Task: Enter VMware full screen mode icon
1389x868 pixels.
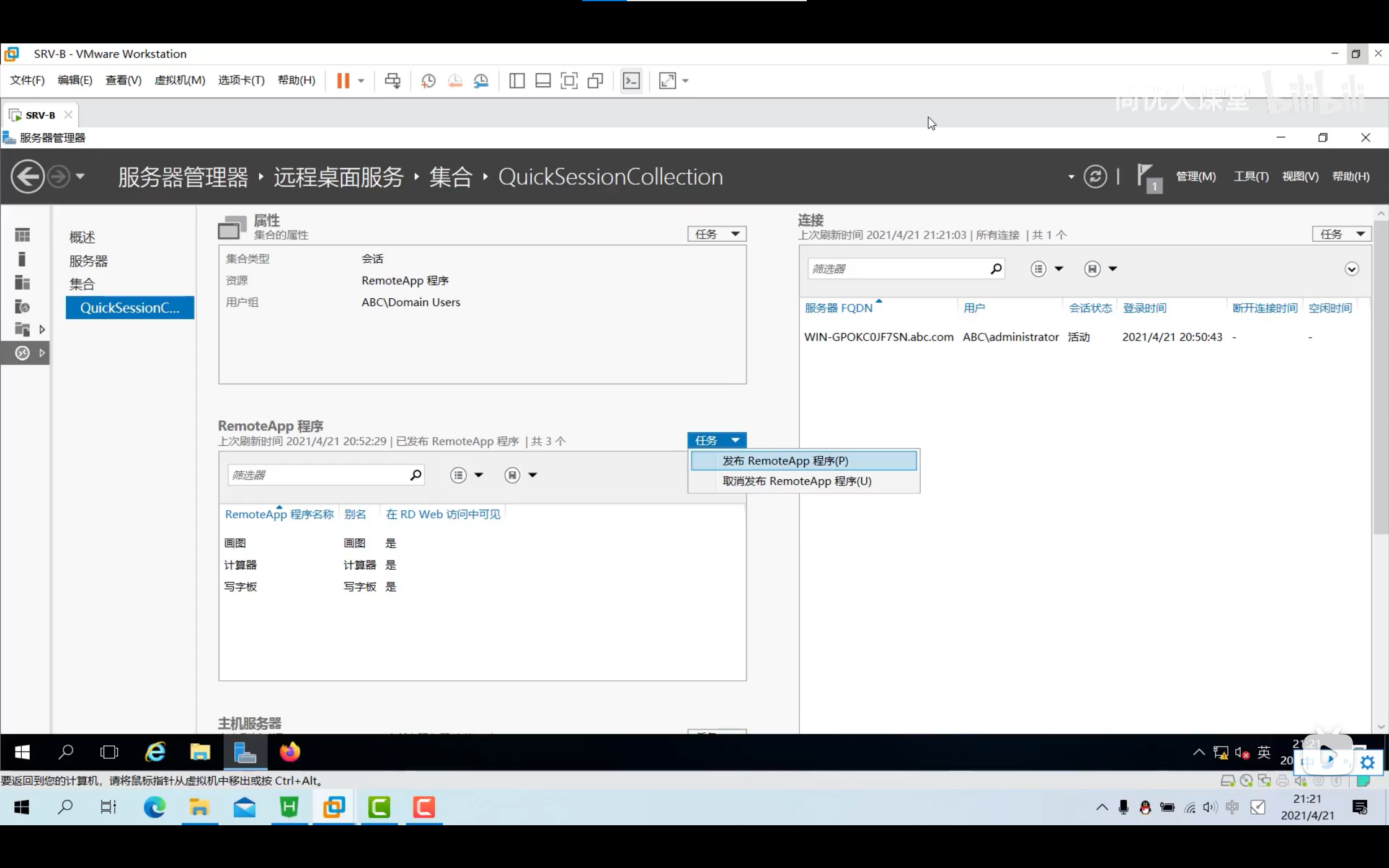Action: 569,81
